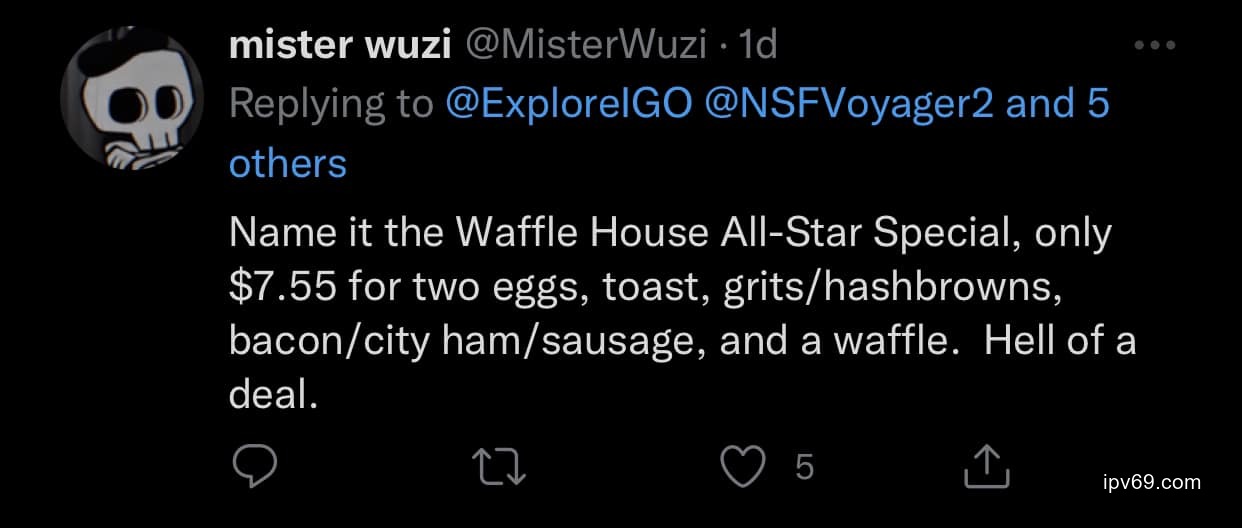Viewport: 1242px width, 528px height.
Task: Open the 1d timestamp link
Action: click(757, 46)
